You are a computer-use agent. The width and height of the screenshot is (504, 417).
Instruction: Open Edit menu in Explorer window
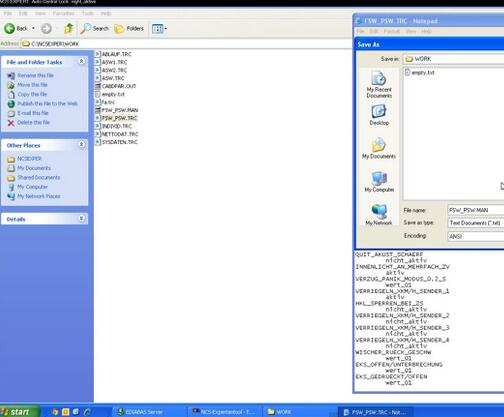[23, 13]
